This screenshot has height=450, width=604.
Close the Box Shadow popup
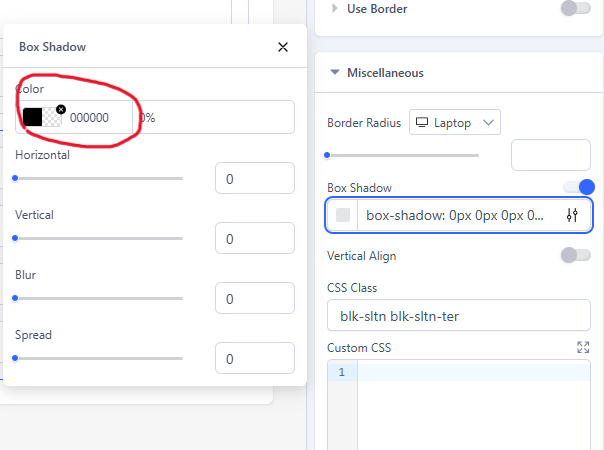point(283,47)
